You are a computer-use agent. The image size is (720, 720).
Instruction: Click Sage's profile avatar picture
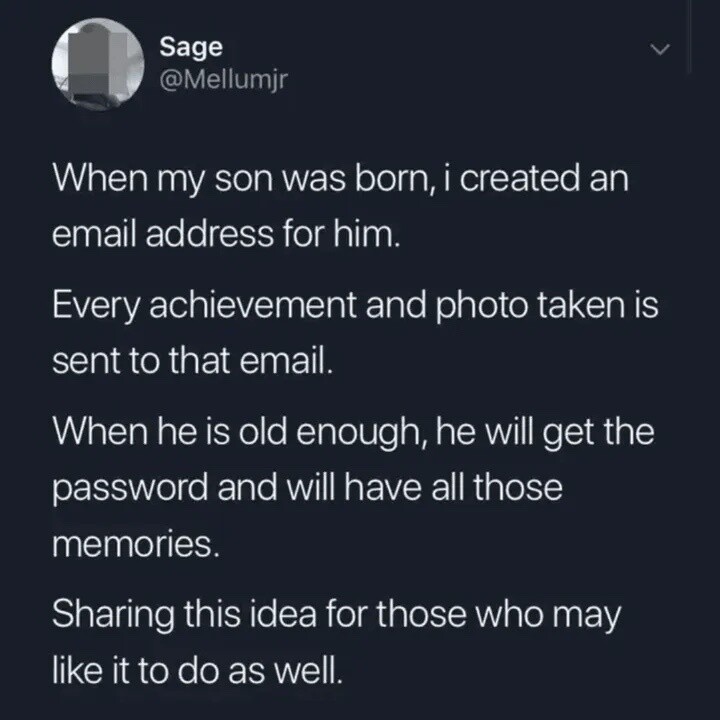click(99, 64)
